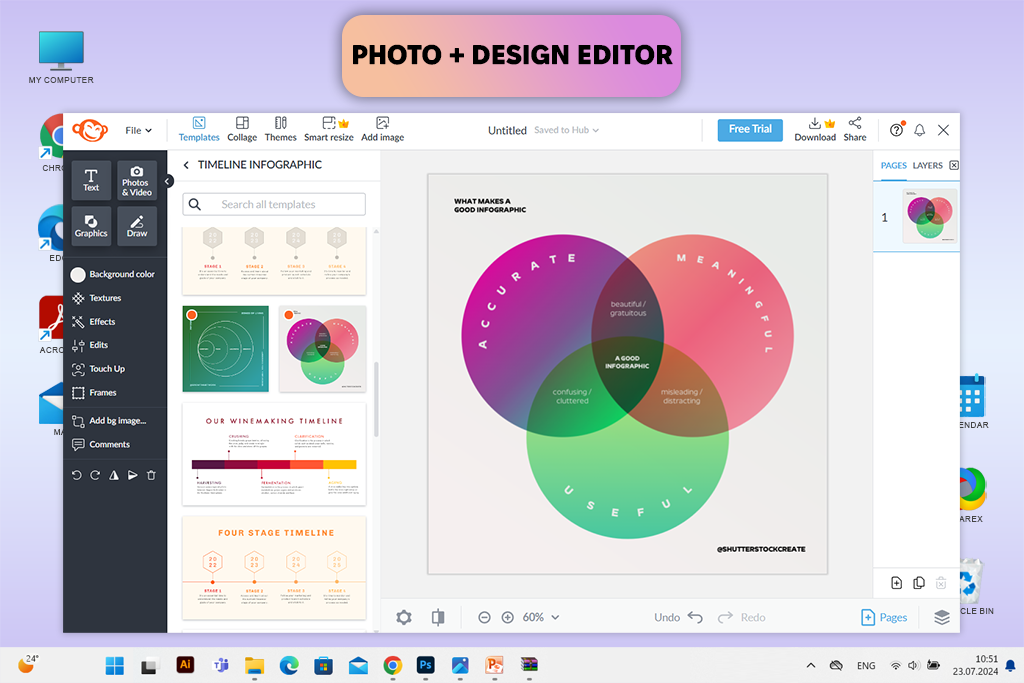Screen dimensions: 1024x683
Task: Open the 60% zoom level dropdown
Action: coord(541,617)
